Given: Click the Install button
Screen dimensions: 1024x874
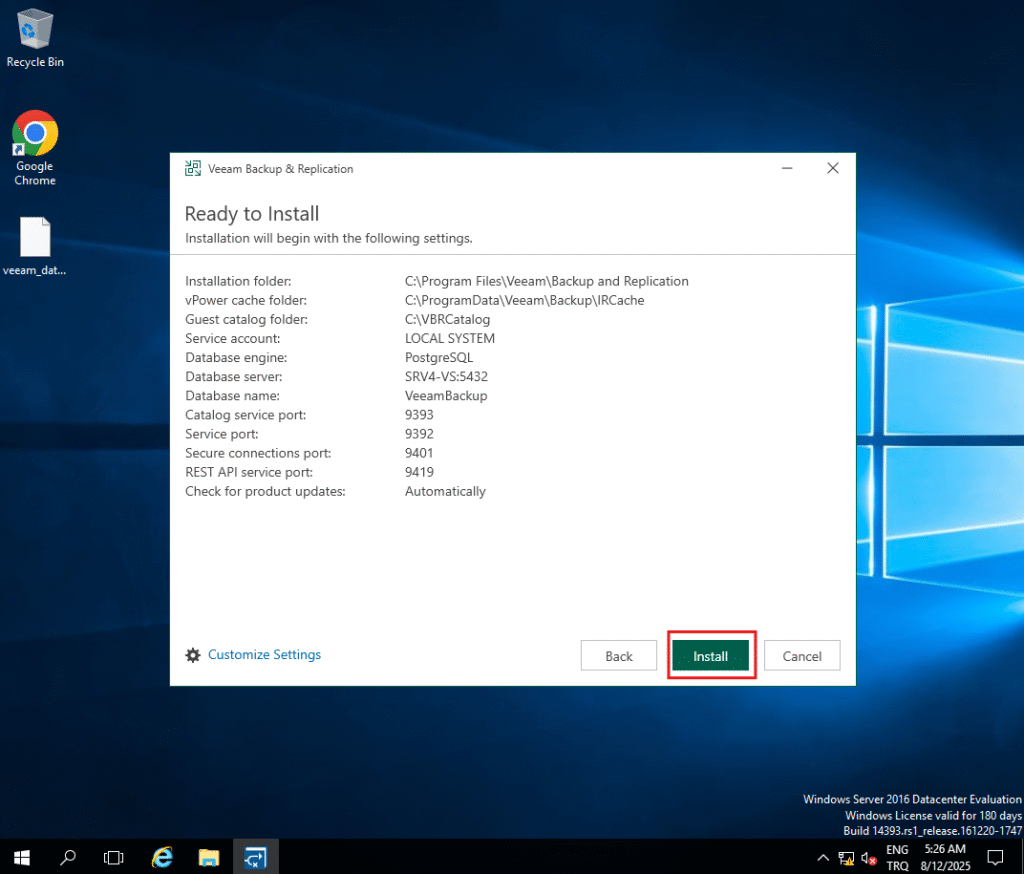Looking at the screenshot, I should point(711,656).
